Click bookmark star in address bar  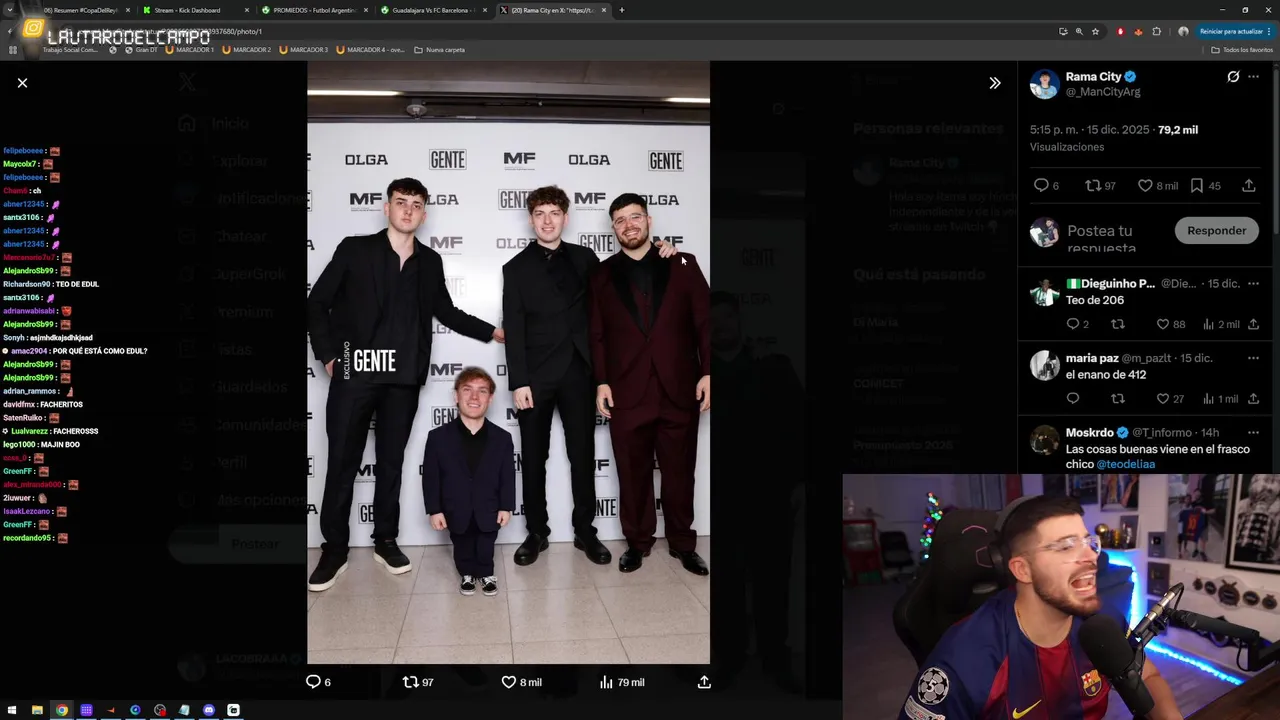tap(1095, 31)
